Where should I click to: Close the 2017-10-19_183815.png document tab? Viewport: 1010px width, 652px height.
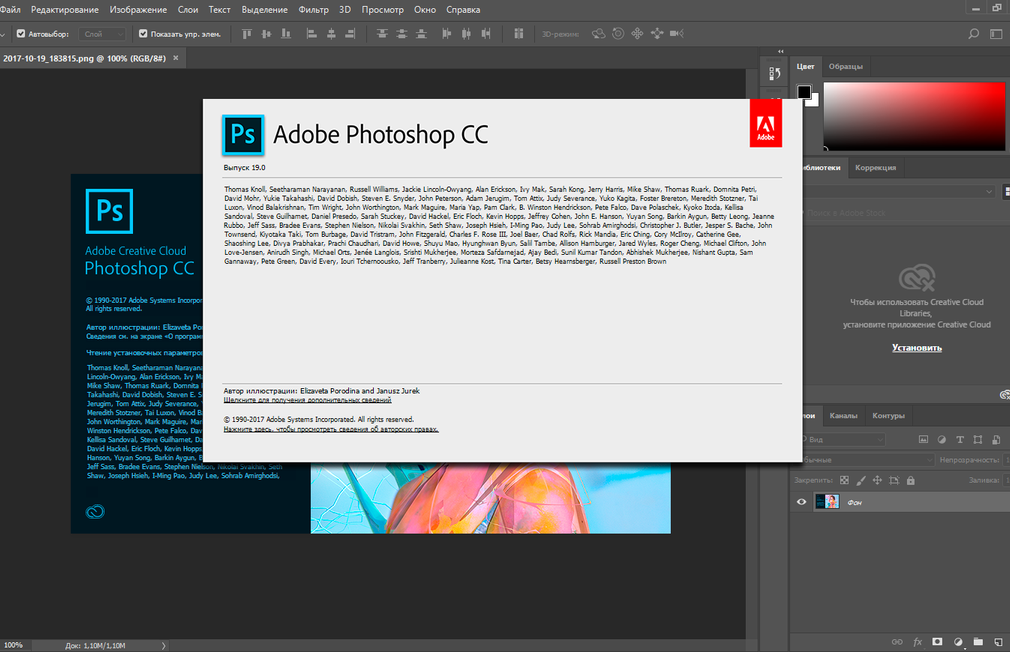175,58
